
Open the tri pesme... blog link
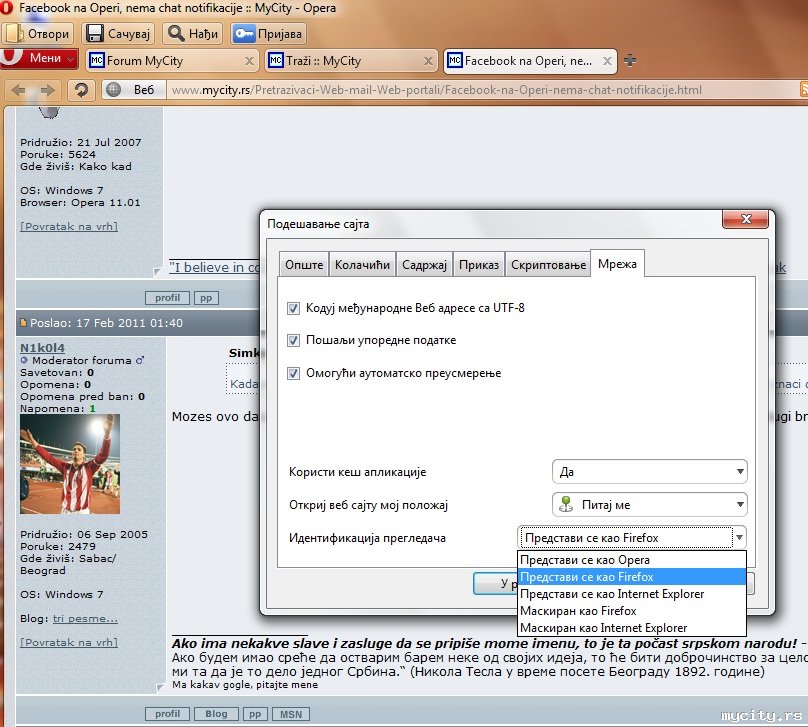(x=85, y=618)
